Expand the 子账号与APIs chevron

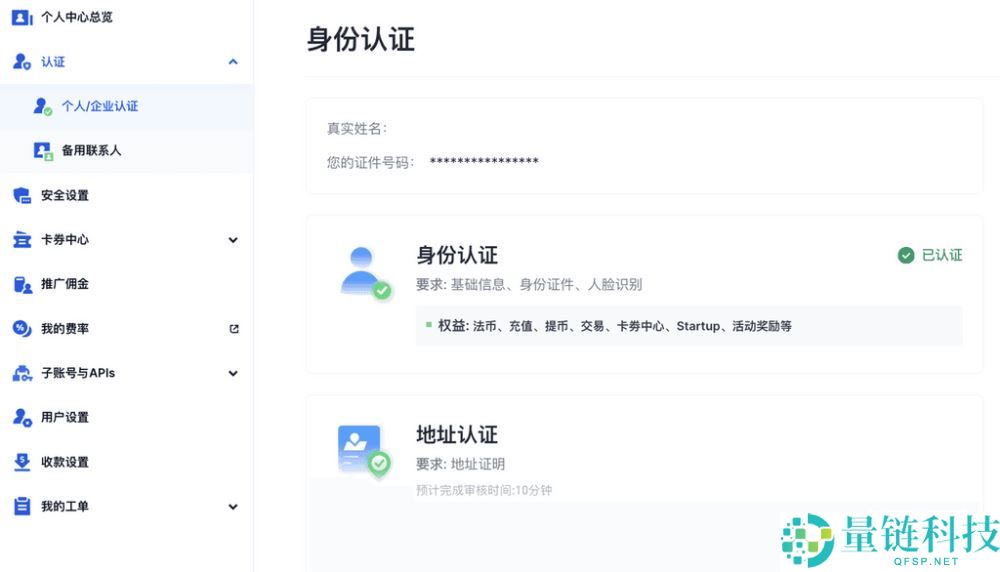[233, 373]
